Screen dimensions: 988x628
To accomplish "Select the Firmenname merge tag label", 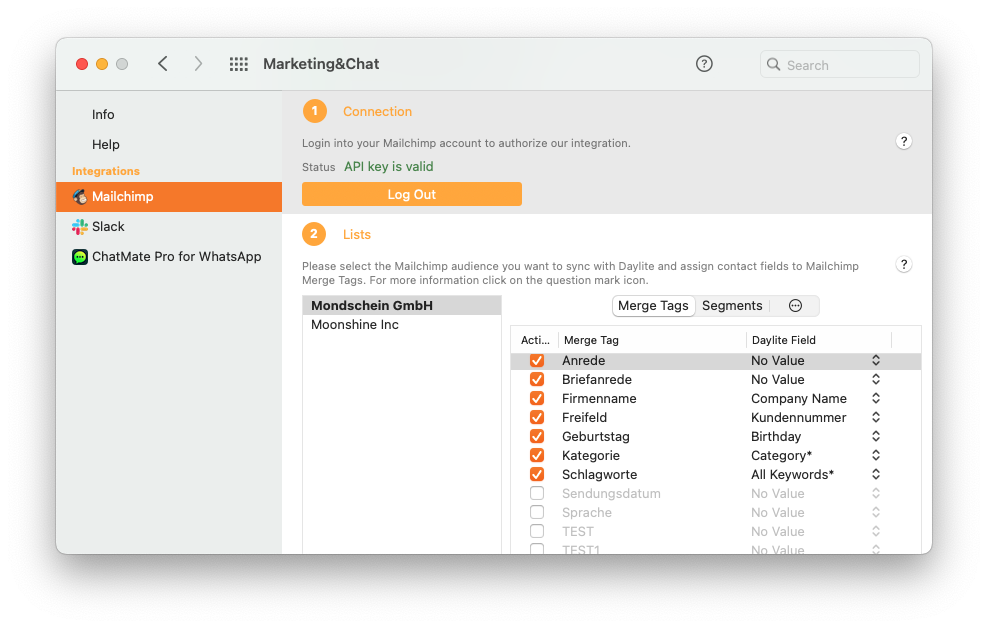I will [x=599, y=398].
